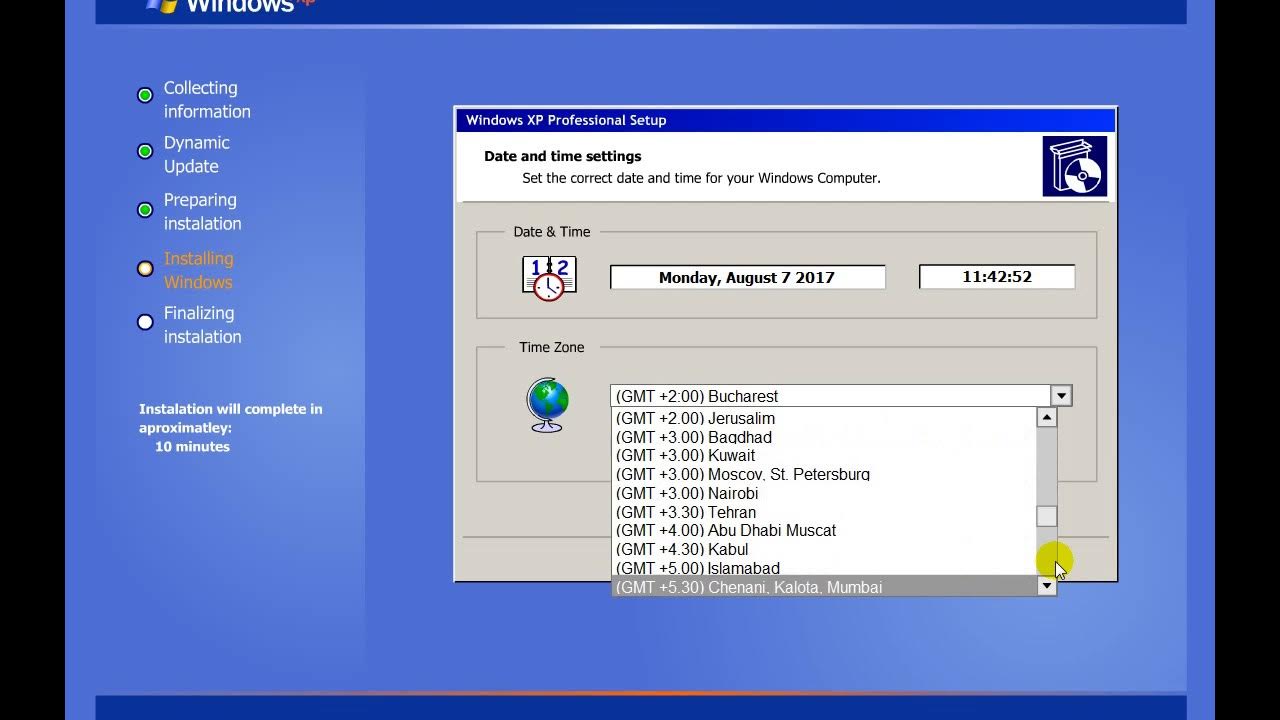Click the Finalizing instalation step indicator
This screenshot has height=720, width=1280.
point(145,322)
